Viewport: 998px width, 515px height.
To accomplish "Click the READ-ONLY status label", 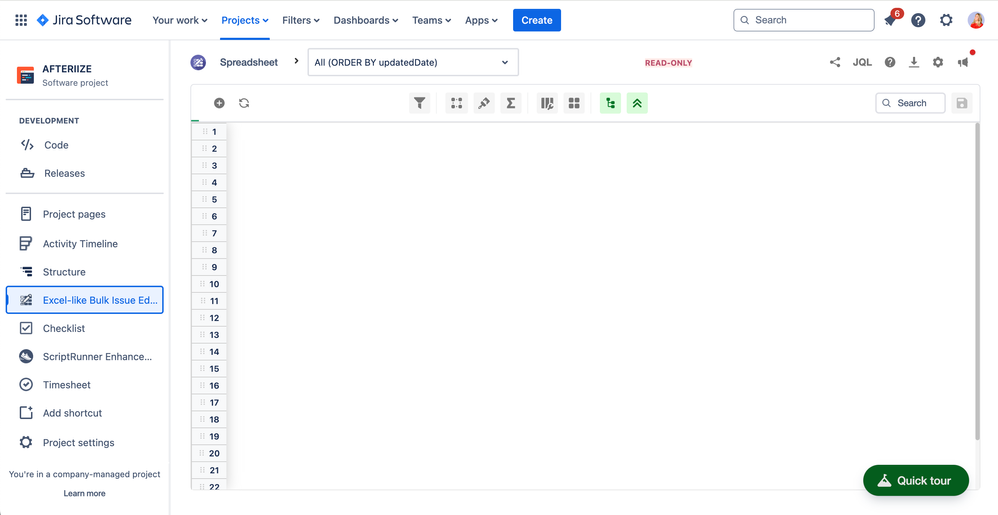I will coord(668,63).
